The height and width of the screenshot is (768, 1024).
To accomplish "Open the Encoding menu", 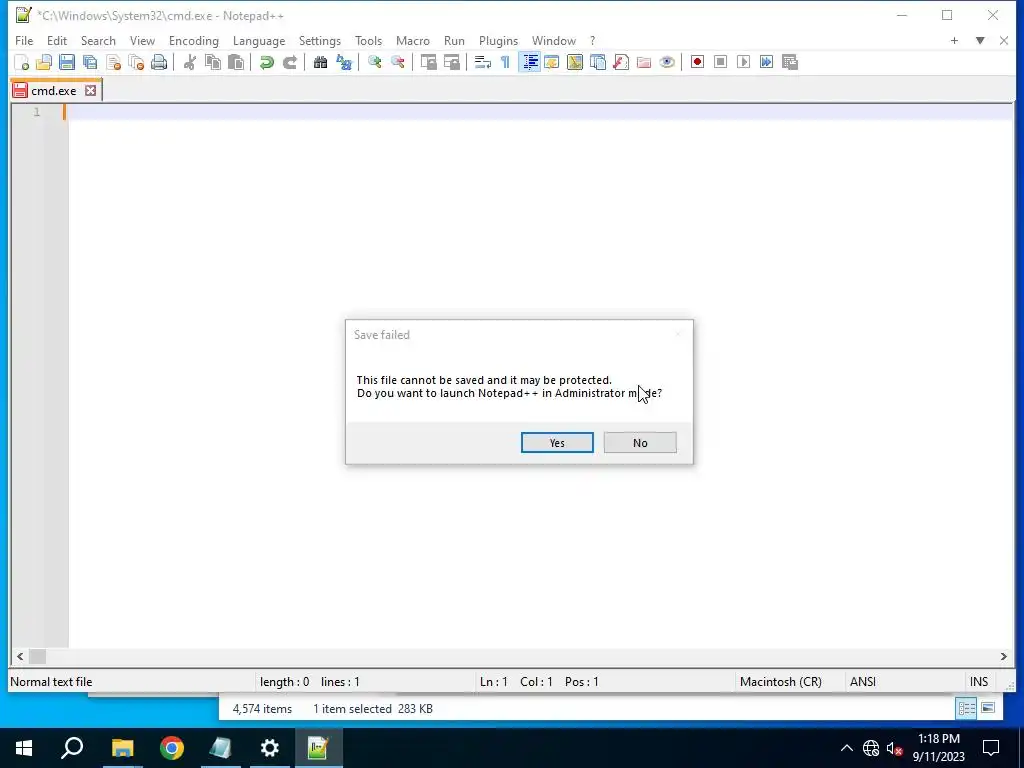I will [194, 40].
